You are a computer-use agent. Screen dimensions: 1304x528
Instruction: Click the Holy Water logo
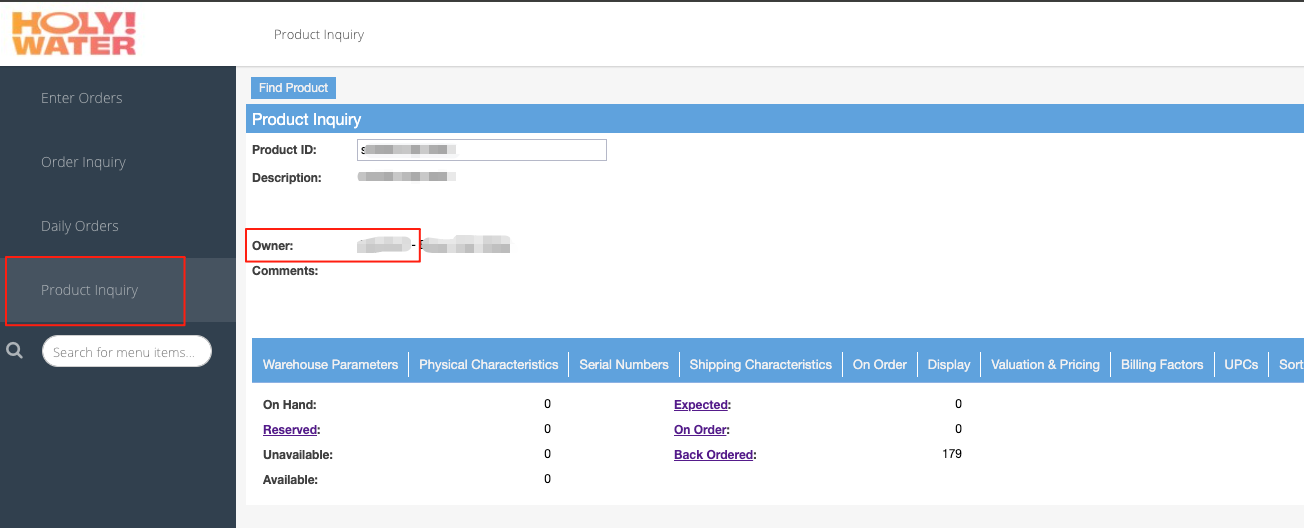click(74, 34)
